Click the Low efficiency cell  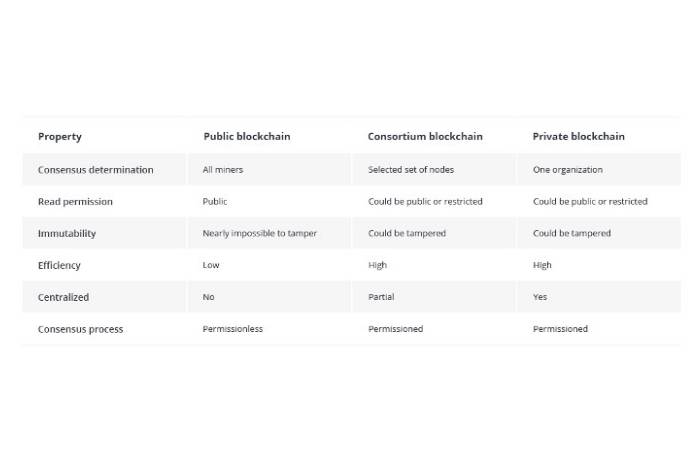(x=210, y=266)
